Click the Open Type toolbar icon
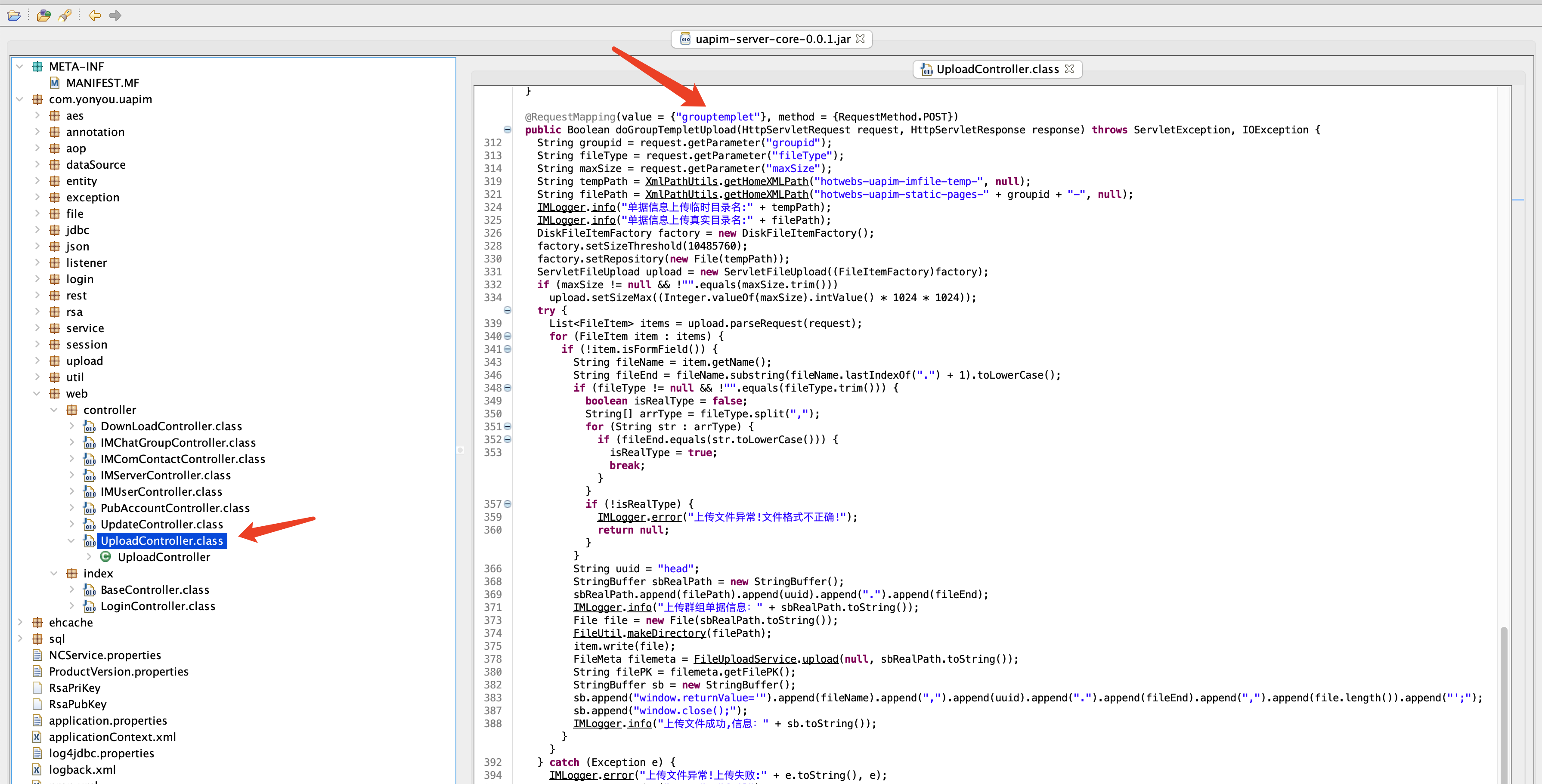The image size is (1542, 784). 43,15
